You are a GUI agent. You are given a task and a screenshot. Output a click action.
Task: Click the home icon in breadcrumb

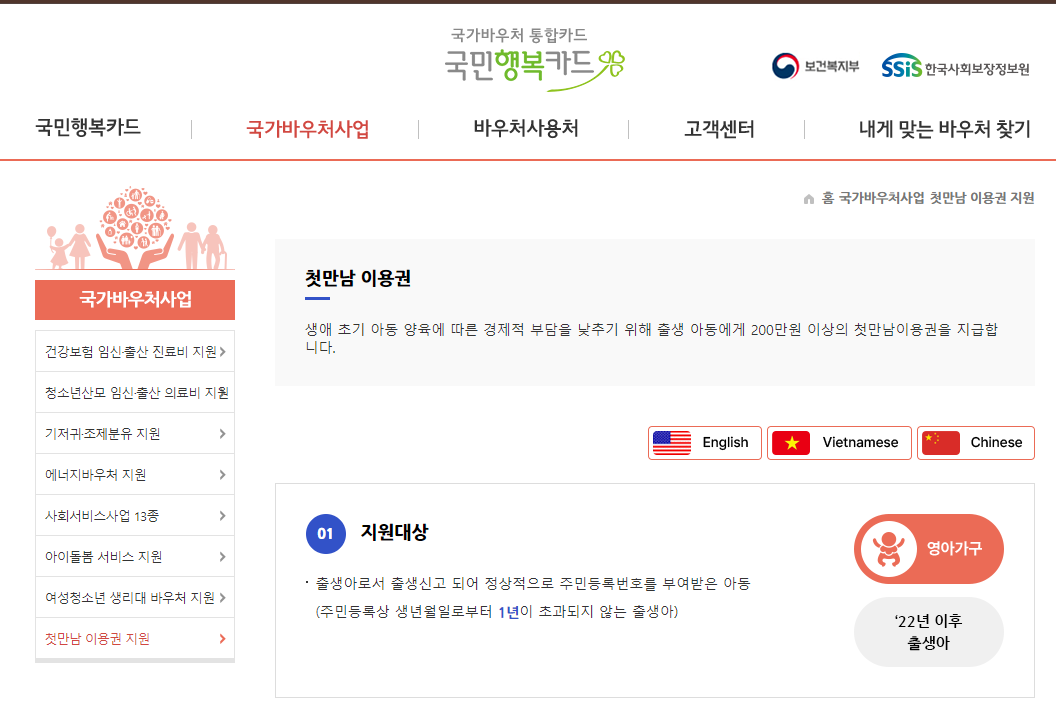click(x=809, y=199)
